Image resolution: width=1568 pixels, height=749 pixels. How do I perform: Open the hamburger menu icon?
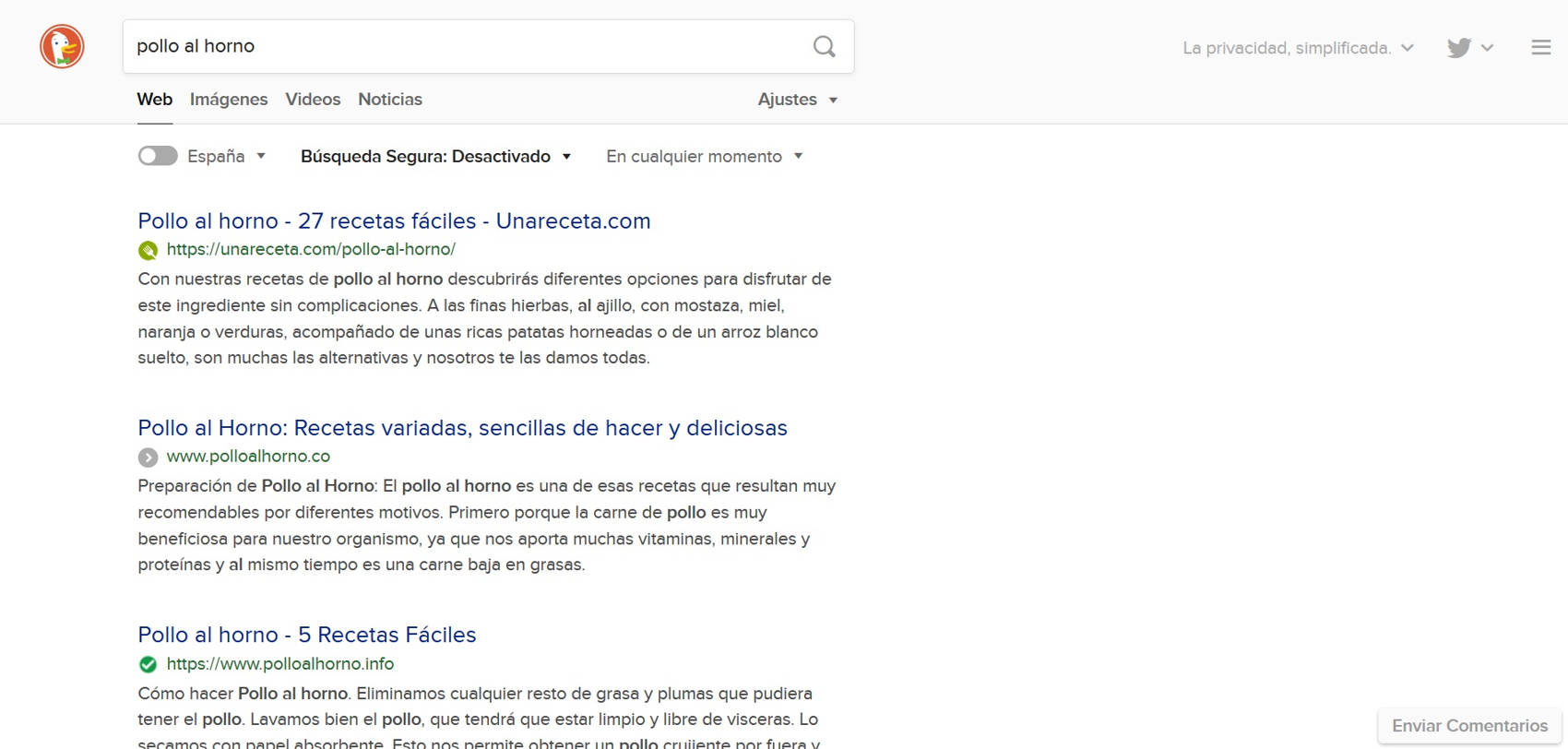coord(1541,47)
